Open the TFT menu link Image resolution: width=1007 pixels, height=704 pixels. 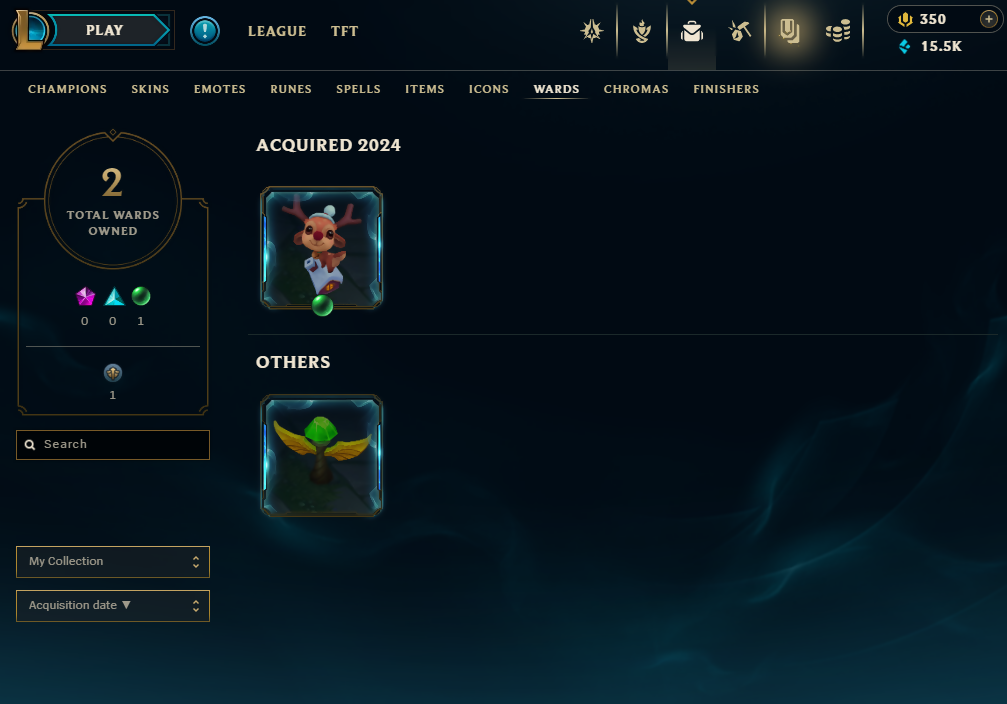pos(344,31)
